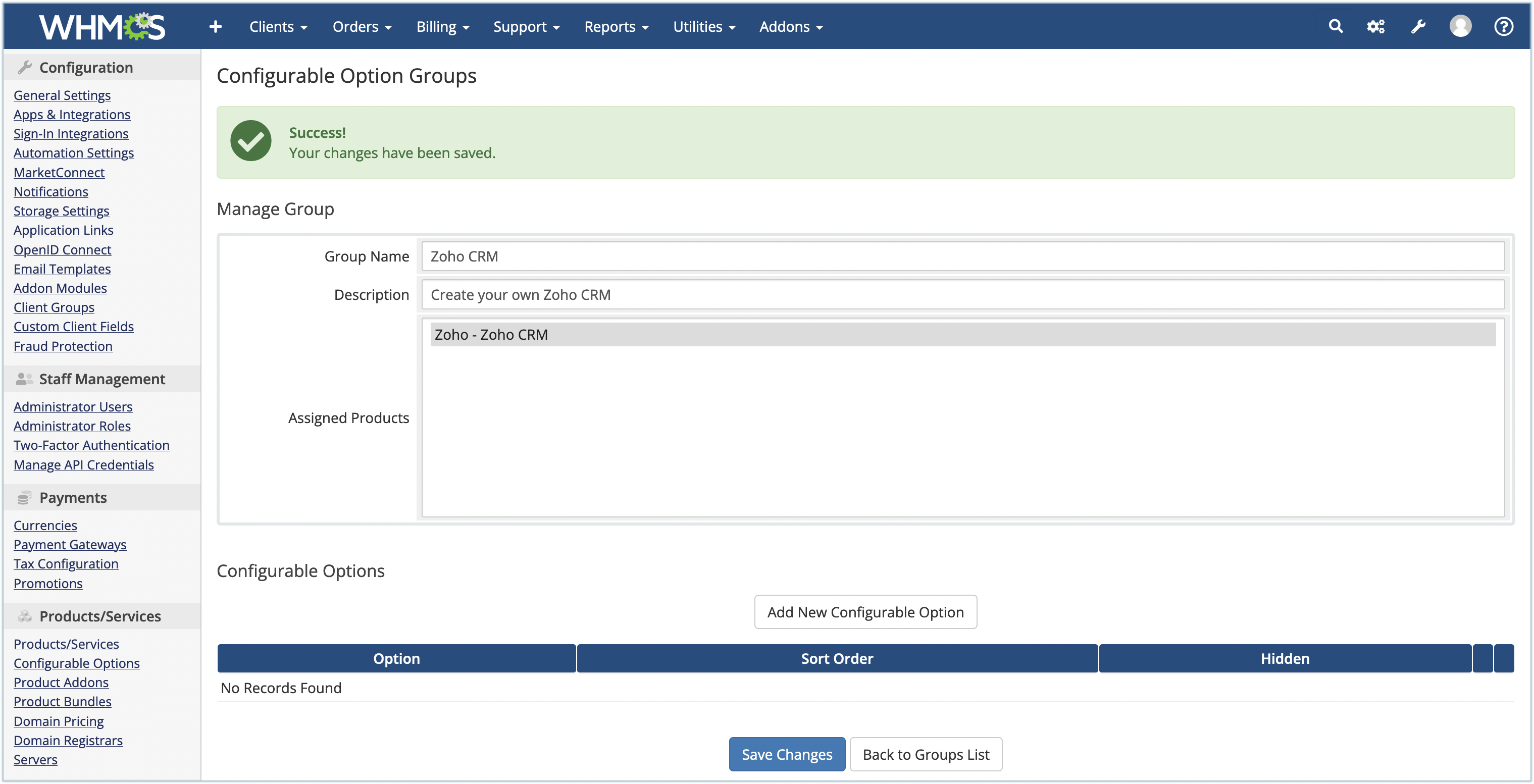The image size is (1534, 784).
Task: Expand the Billing dropdown menu
Action: (442, 27)
